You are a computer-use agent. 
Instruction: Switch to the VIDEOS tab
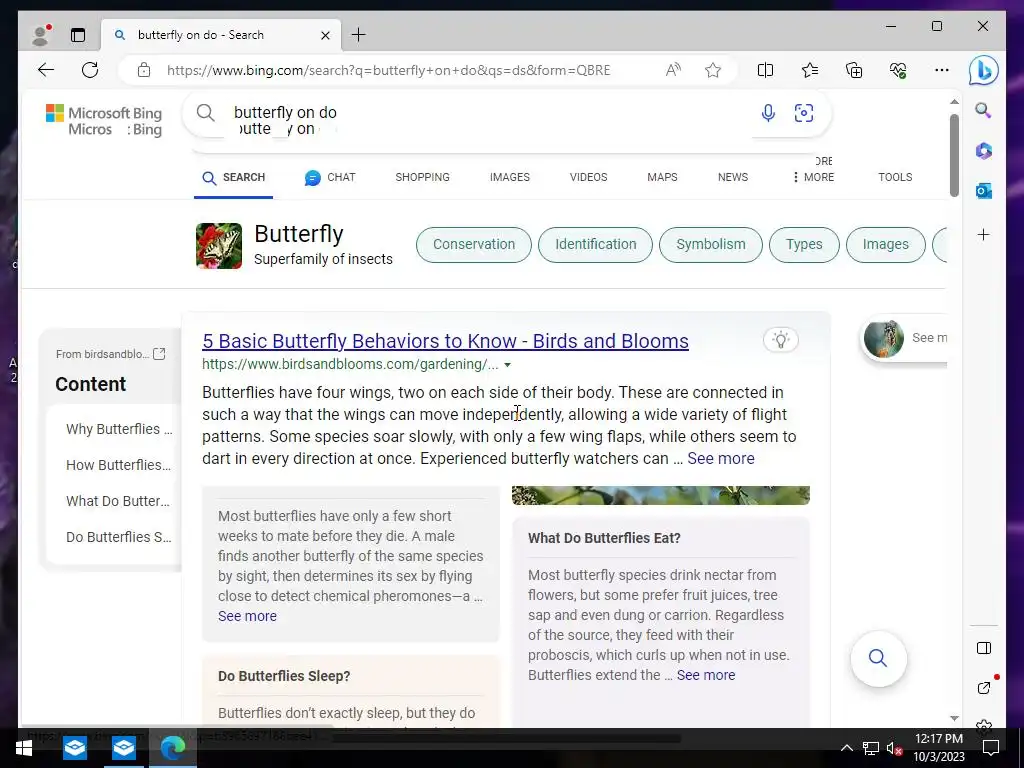[588, 178]
